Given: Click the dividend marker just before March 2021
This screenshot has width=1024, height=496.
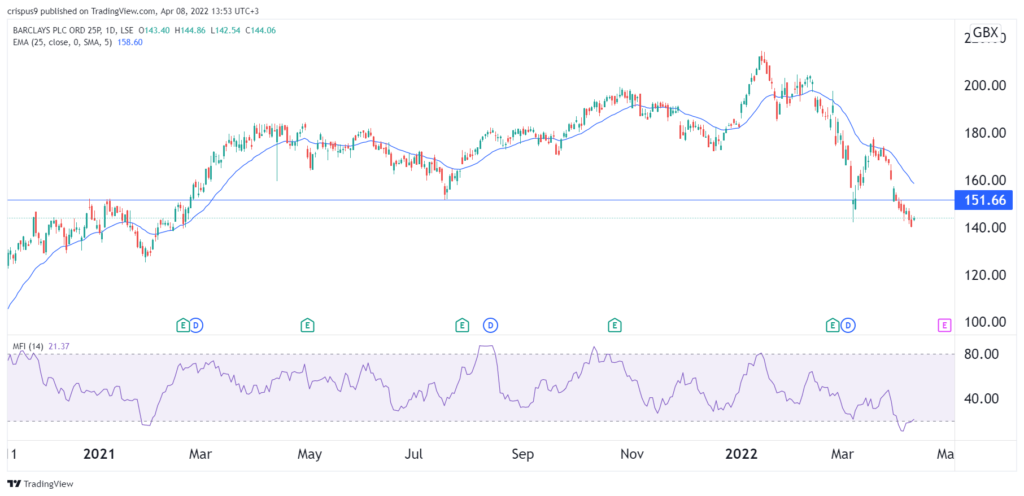Looking at the screenshot, I should (197, 324).
